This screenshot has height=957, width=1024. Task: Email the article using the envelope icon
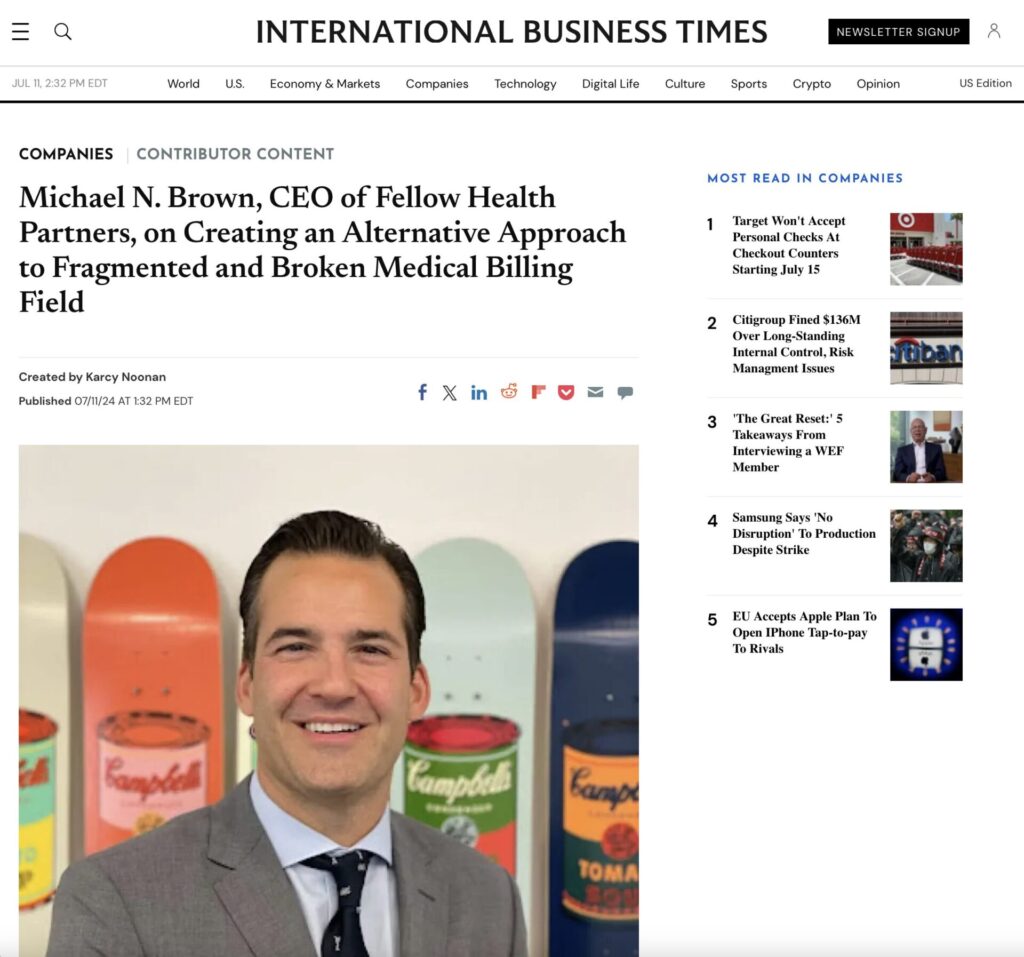coord(595,392)
